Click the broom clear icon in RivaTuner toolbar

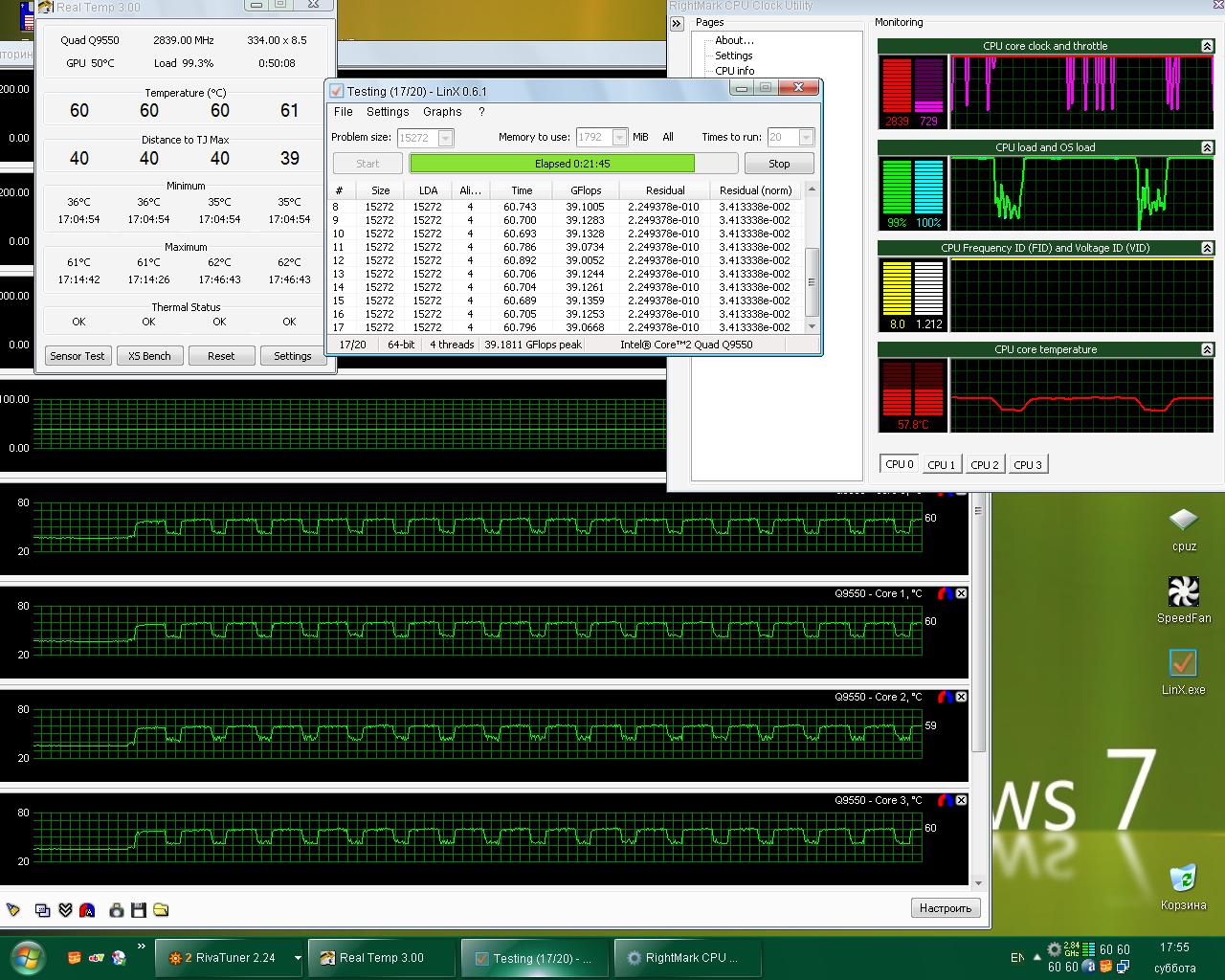pyautogui.click(x=13, y=909)
